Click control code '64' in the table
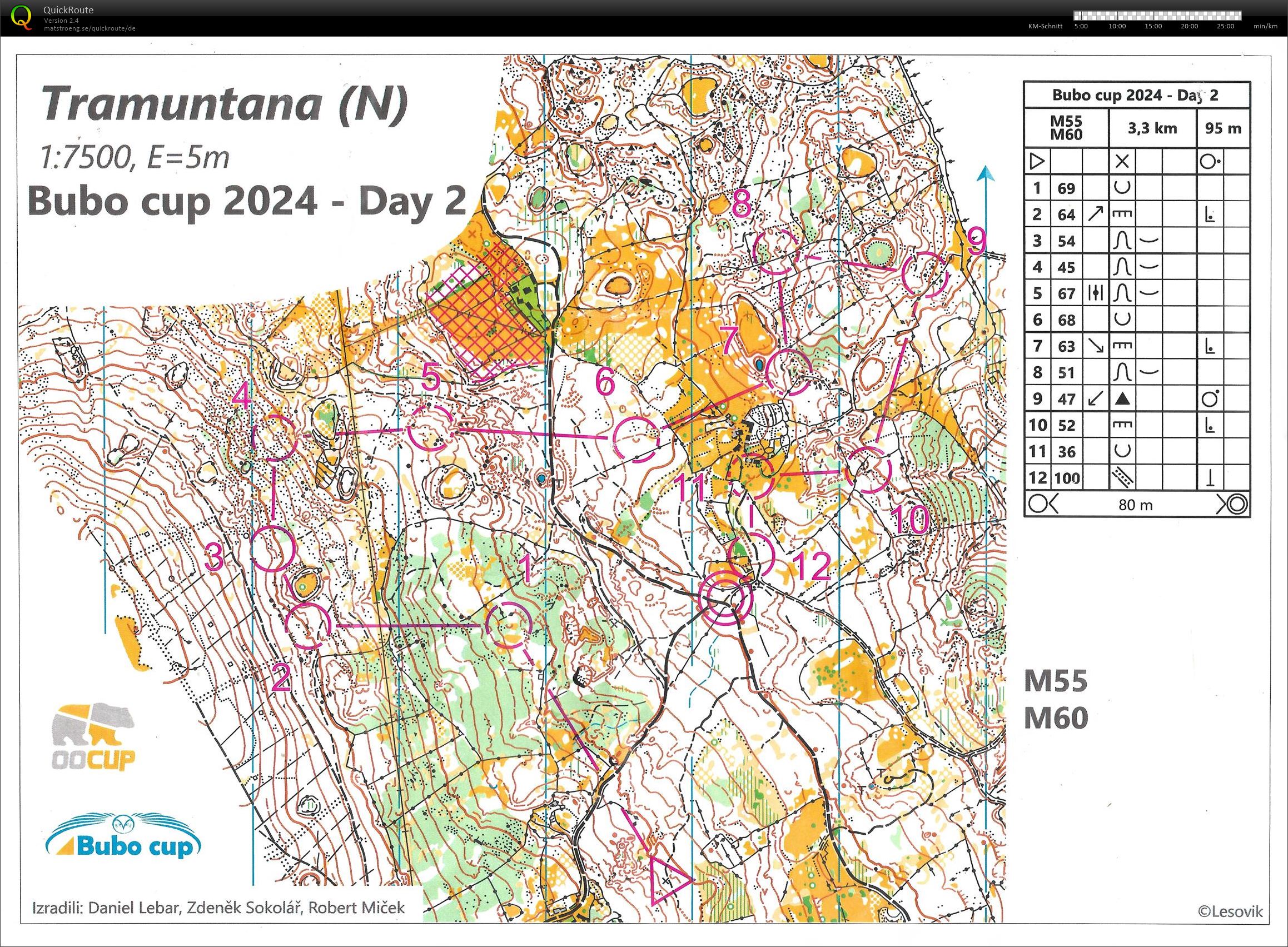1288x947 pixels. click(x=1067, y=215)
